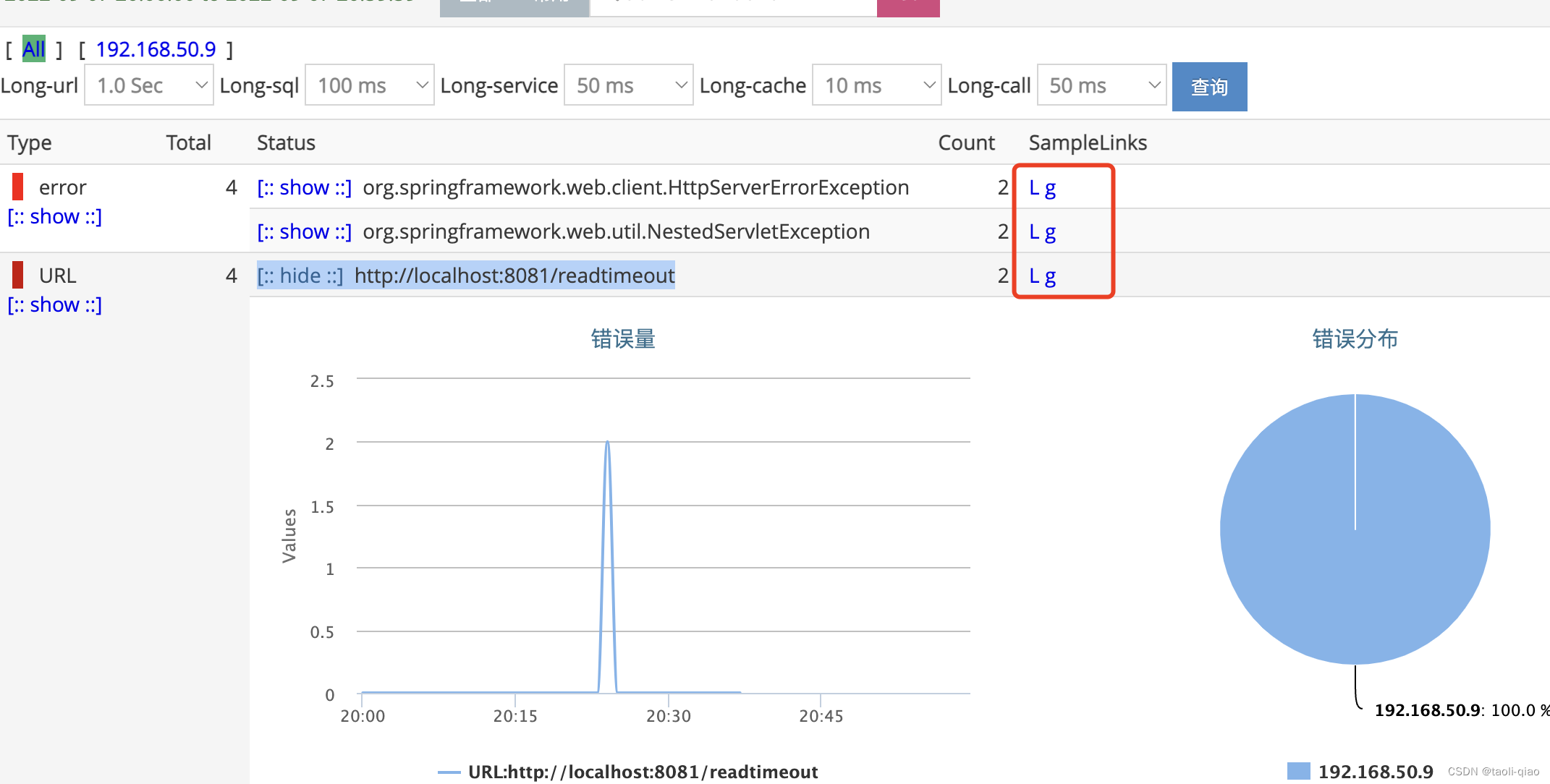Open L sample link for NestedServletException
The width and height of the screenshot is (1550, 784).
pos(1034,232)
